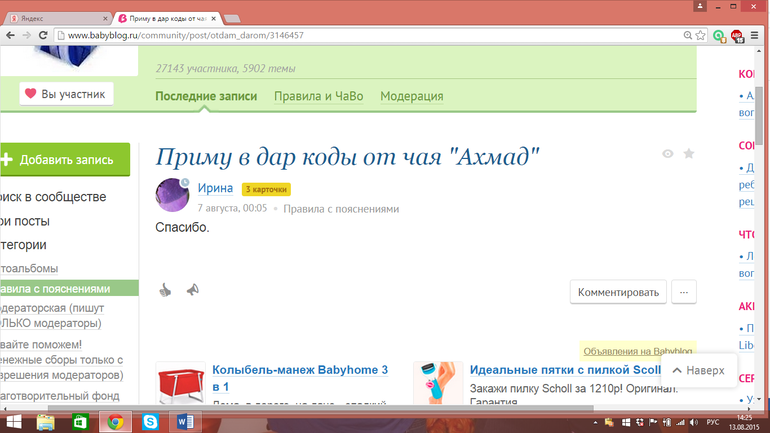Open Ирина's avatar picture
Image resolution: width=770 pixels, height=433 pixels.
pyautogui.click(x=172, y=195)
